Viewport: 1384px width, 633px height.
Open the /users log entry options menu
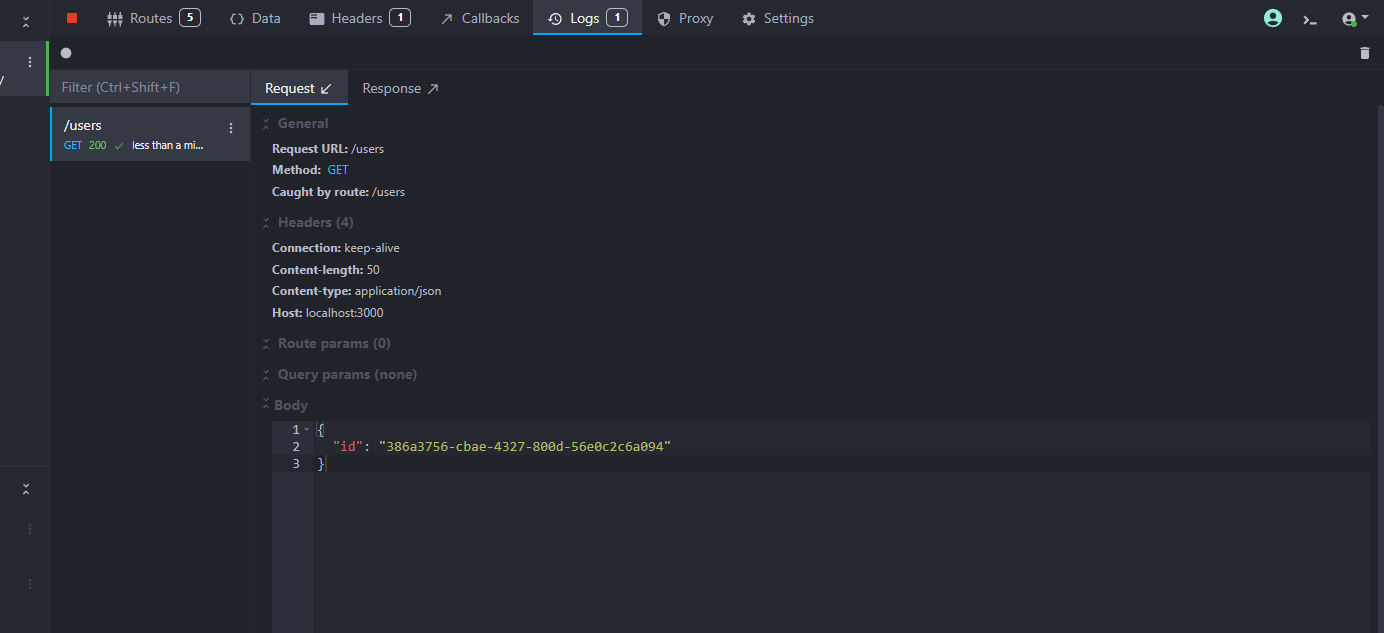pos(231,128)
